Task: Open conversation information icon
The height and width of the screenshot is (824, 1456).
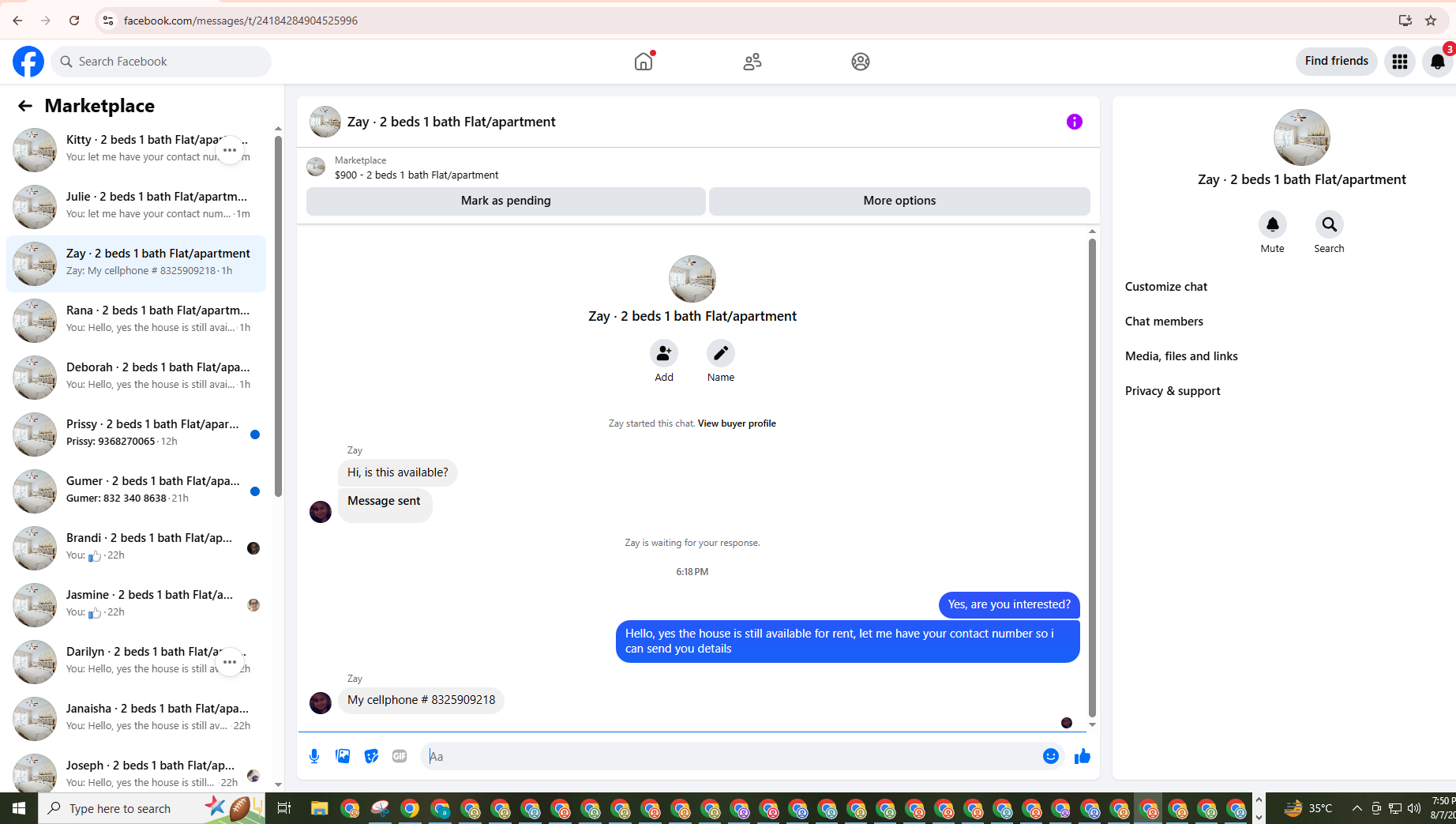Action: 1075,122
